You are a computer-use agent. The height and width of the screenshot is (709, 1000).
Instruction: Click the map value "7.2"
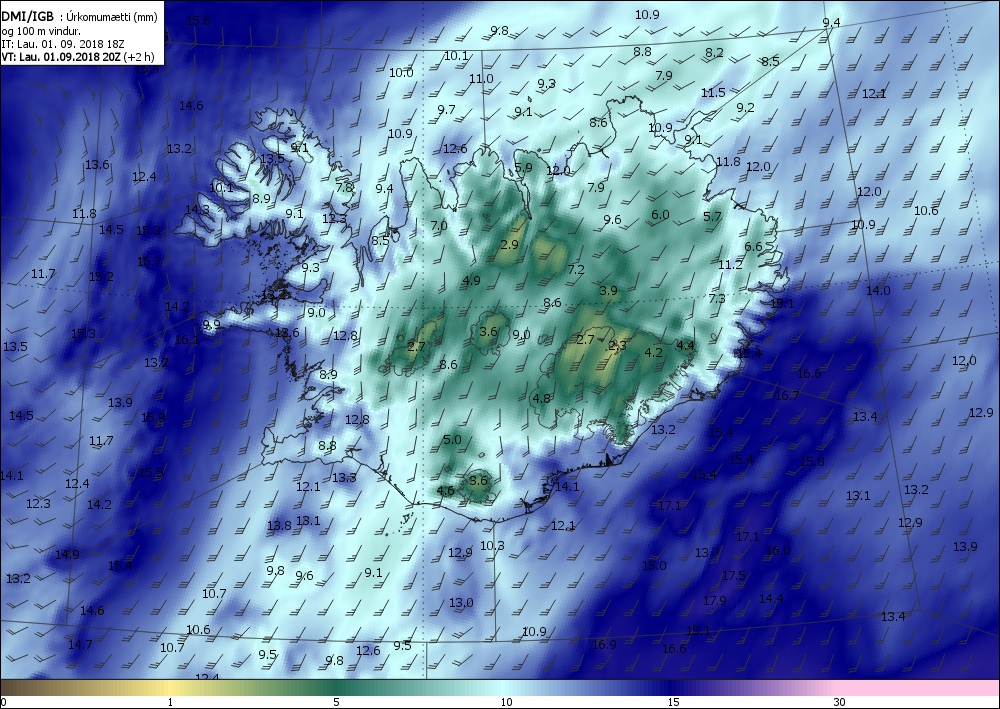pyautogui.click(x=576, y=269)
